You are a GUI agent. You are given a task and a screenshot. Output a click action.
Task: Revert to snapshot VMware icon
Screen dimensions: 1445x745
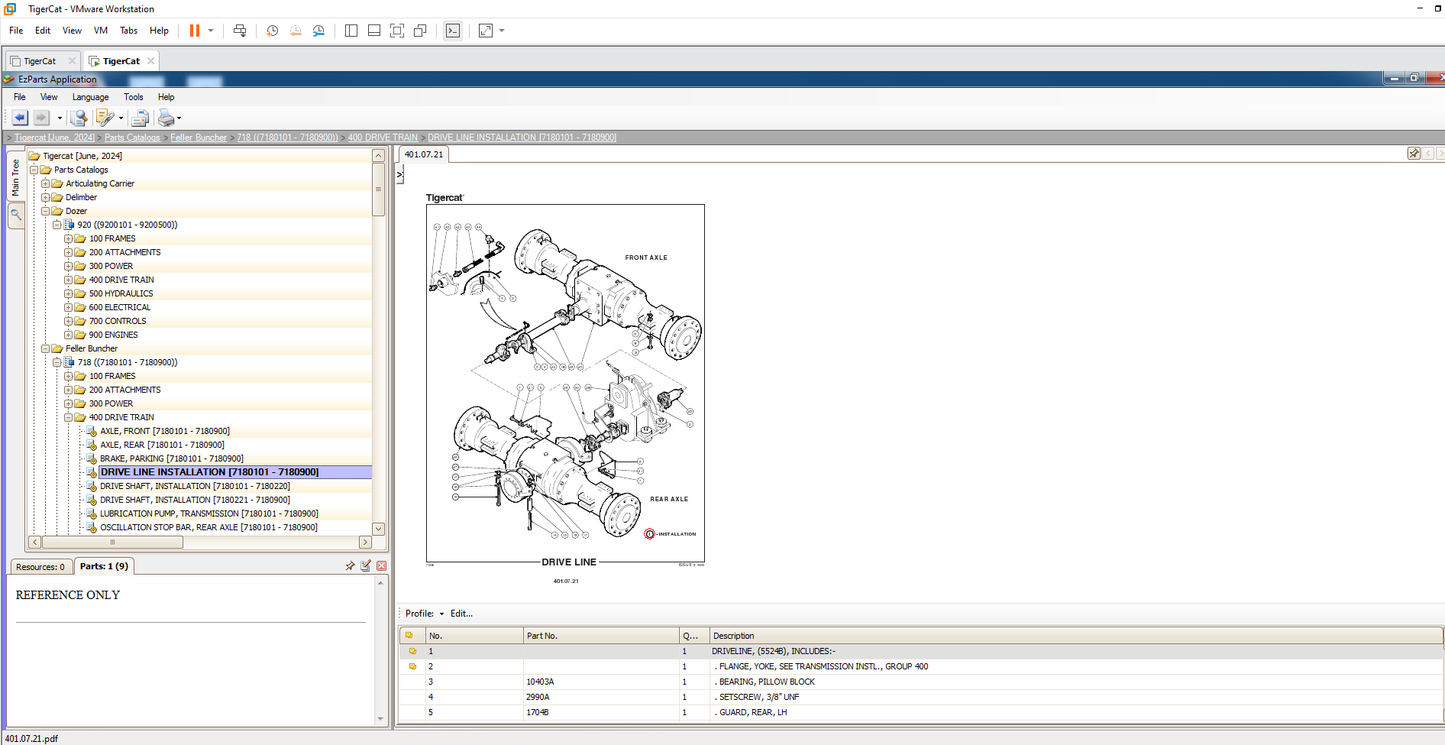(296, 31)
